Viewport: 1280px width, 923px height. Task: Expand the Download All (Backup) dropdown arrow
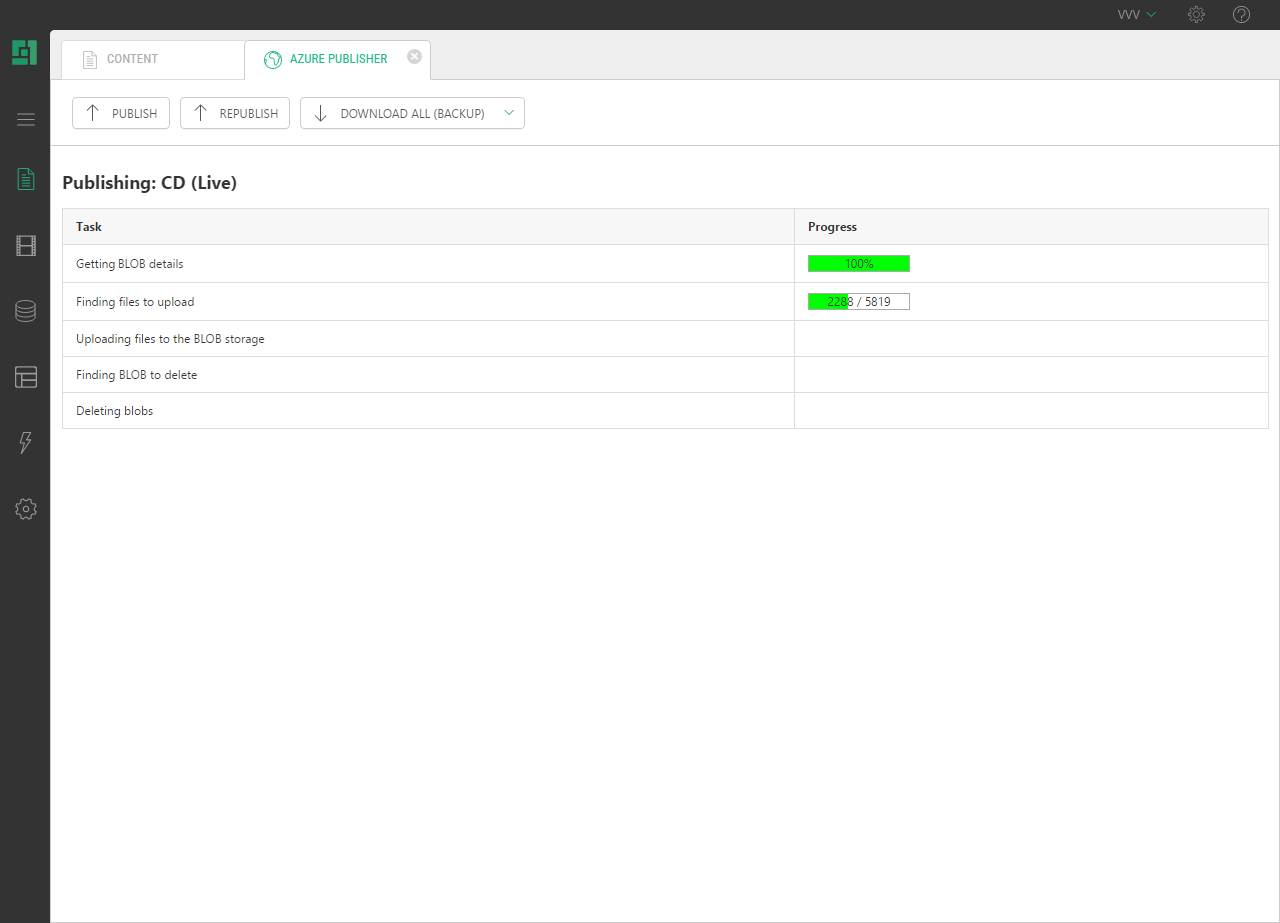point(509,113)
